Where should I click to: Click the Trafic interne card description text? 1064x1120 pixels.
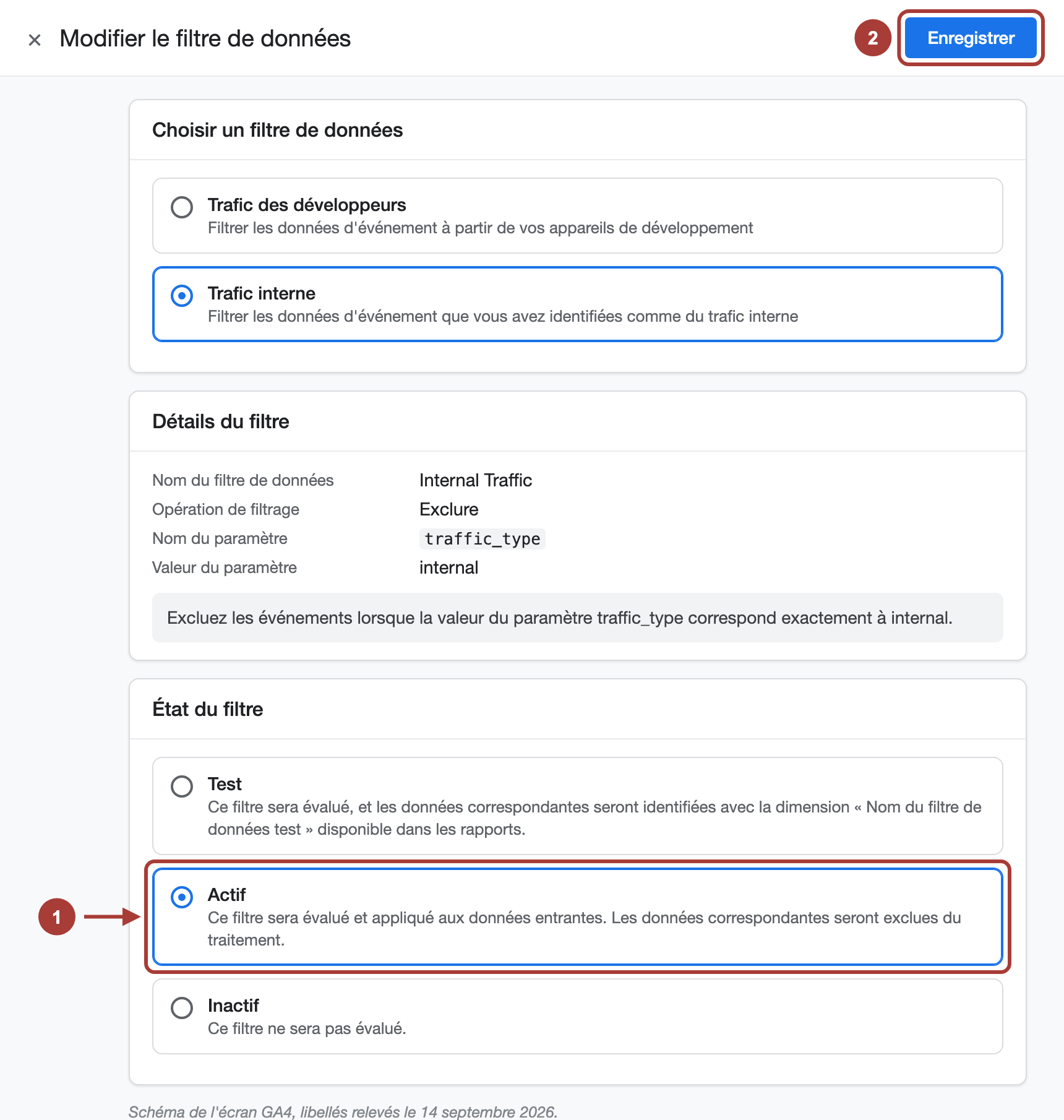(x=503, y=316)
